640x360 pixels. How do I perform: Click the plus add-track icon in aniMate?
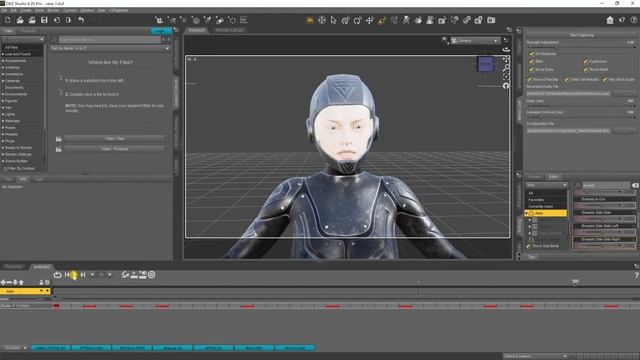click(x=3, y=282)
